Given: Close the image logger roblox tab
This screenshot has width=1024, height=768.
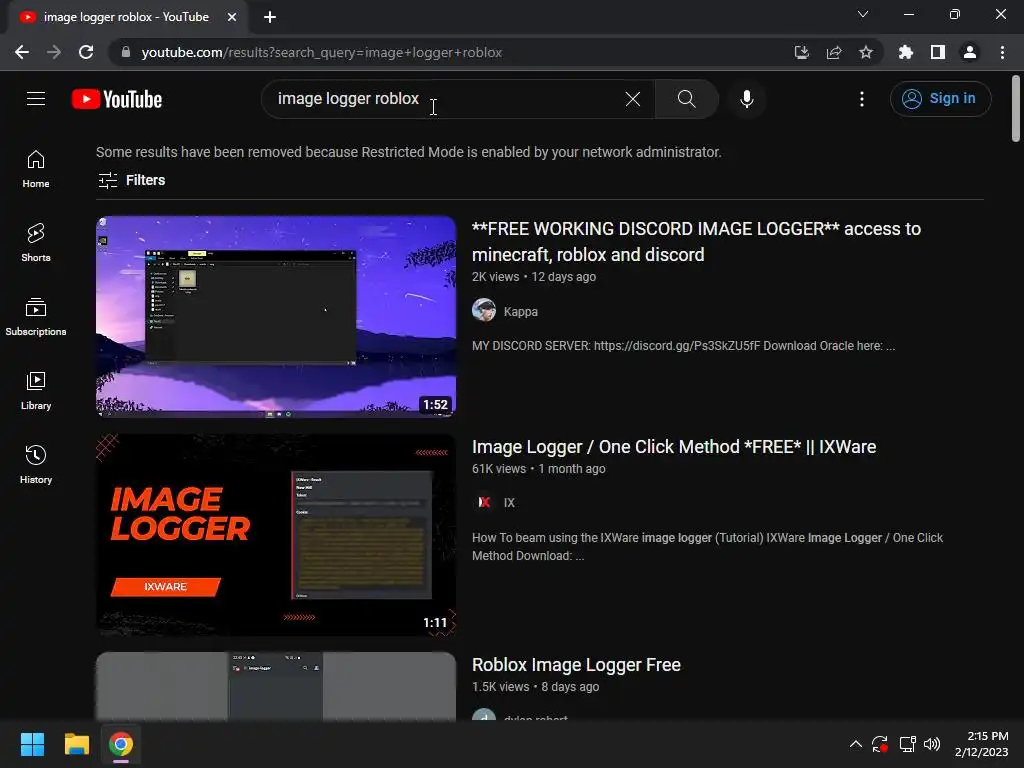Looking at the screenshot, I should tap(232, 17).
